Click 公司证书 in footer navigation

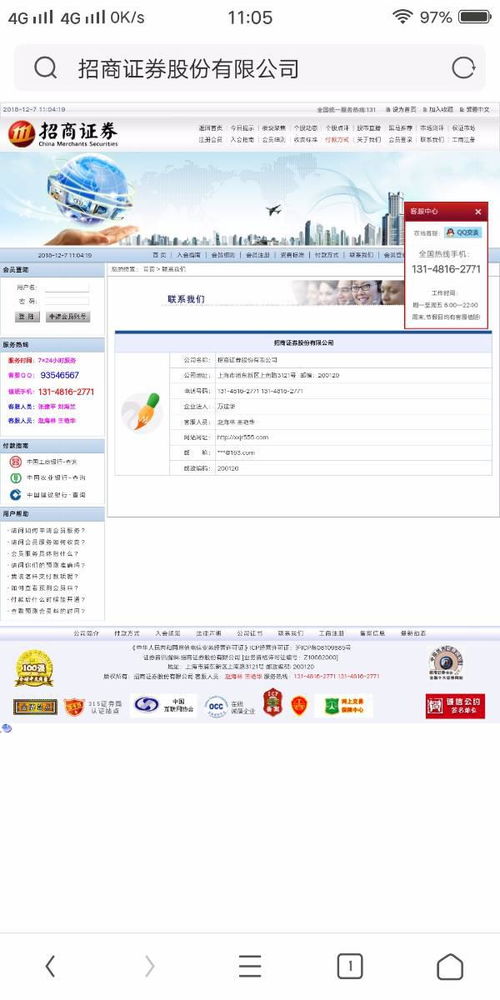click(x=249, y=633)
